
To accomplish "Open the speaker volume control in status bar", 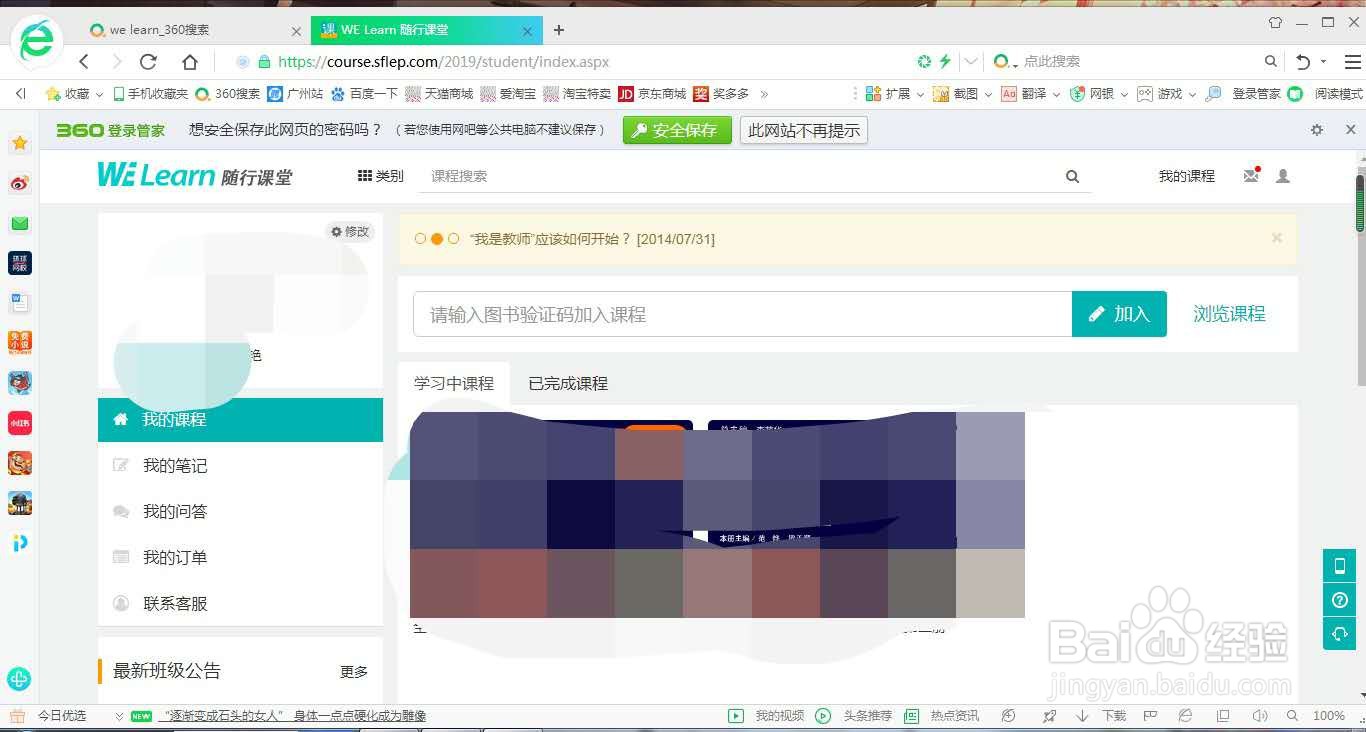I will [1258, 716].
